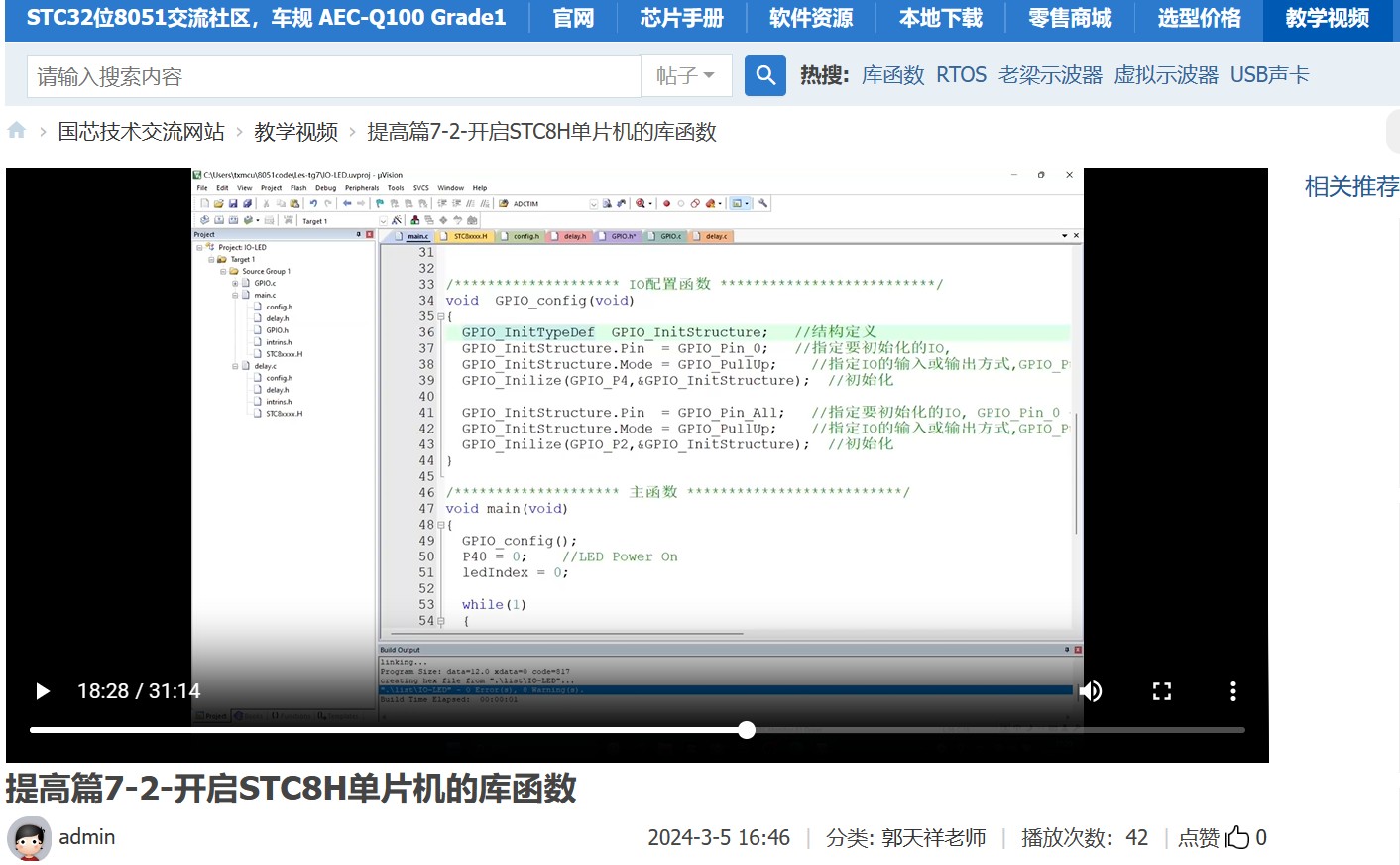Switch to the STC8xxxx.H editor tab
Screen dimensions: 1400x865
pos(465,236)
